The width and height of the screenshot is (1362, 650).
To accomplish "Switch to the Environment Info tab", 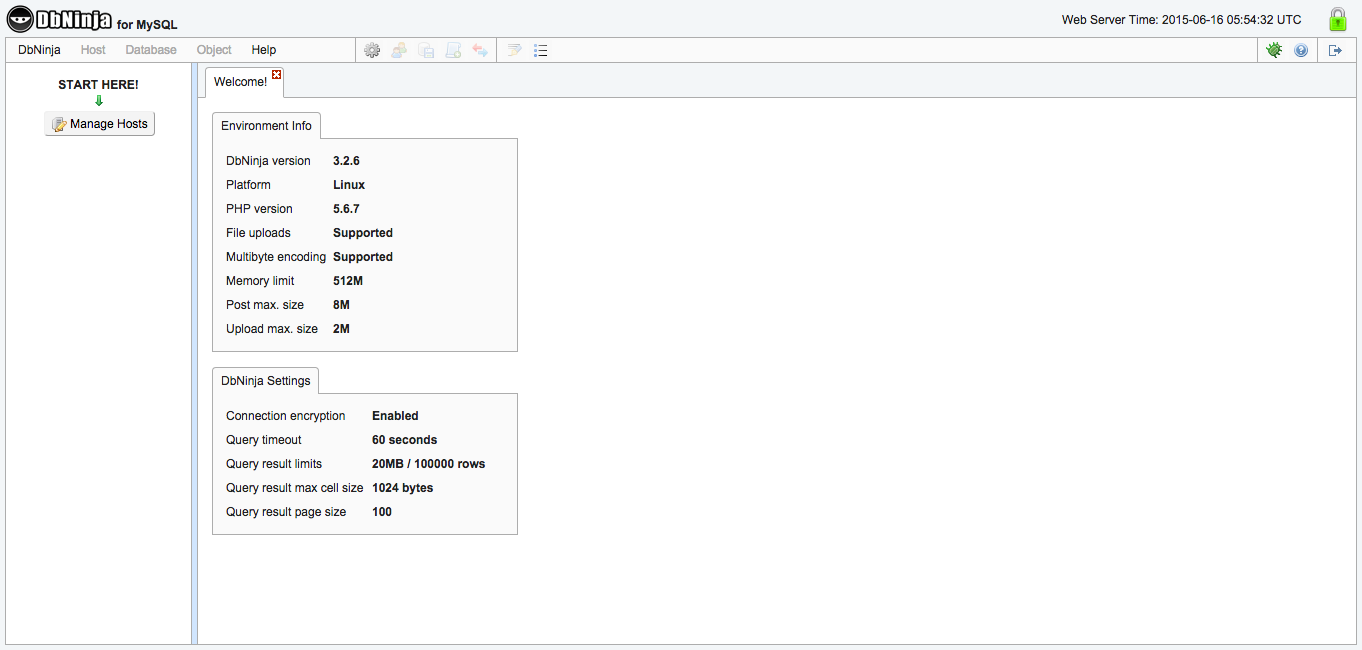I will tap(266, 125).
